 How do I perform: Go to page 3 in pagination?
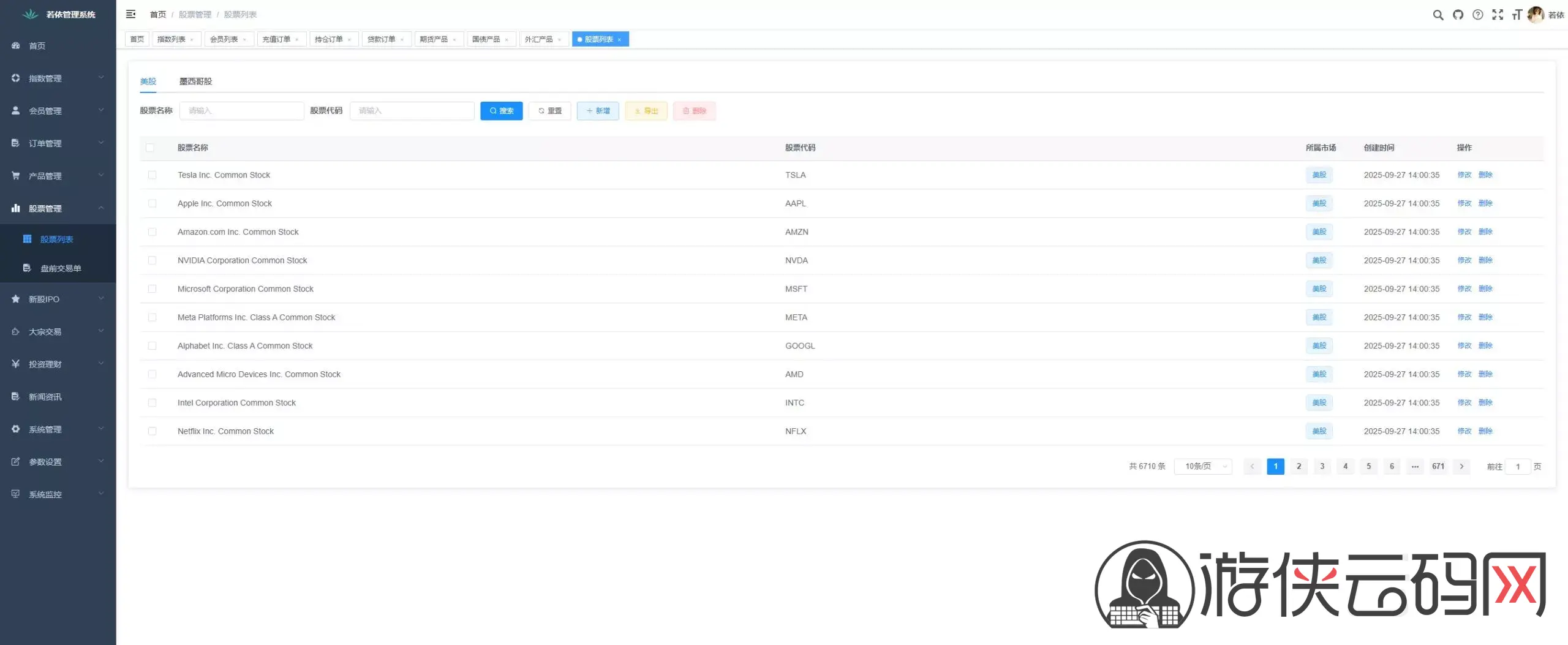(1322, 466)
